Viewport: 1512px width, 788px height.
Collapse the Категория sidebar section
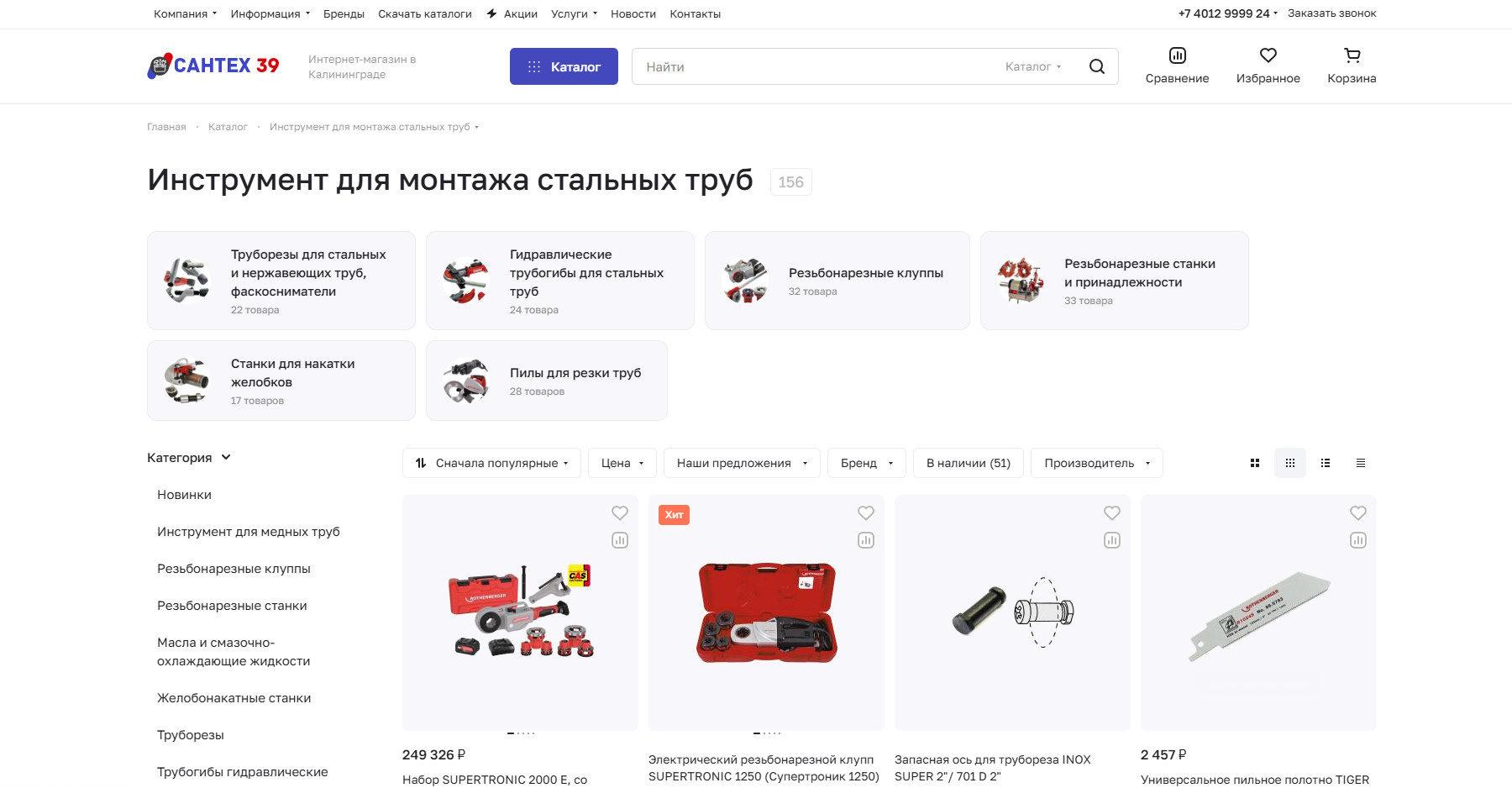click(x=189, y=458)
